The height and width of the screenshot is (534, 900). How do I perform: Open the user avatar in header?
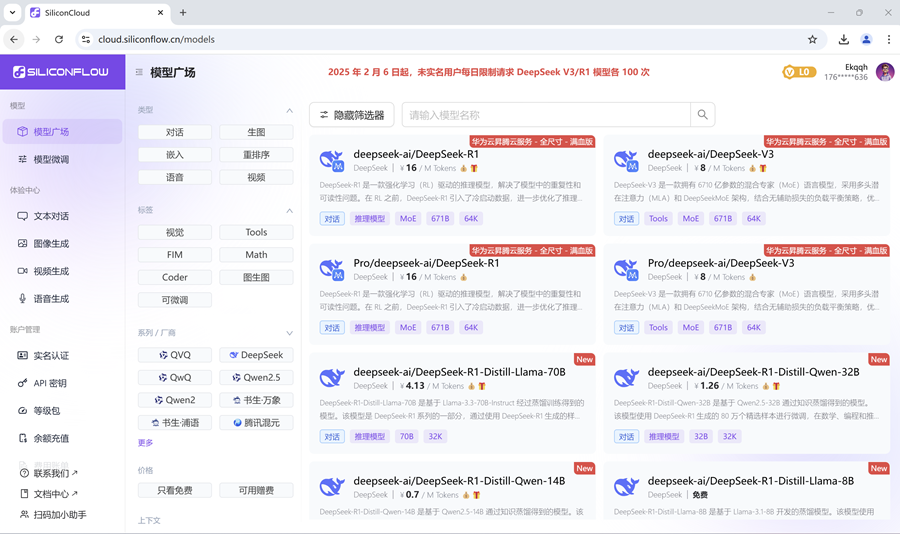click(884, 72)
